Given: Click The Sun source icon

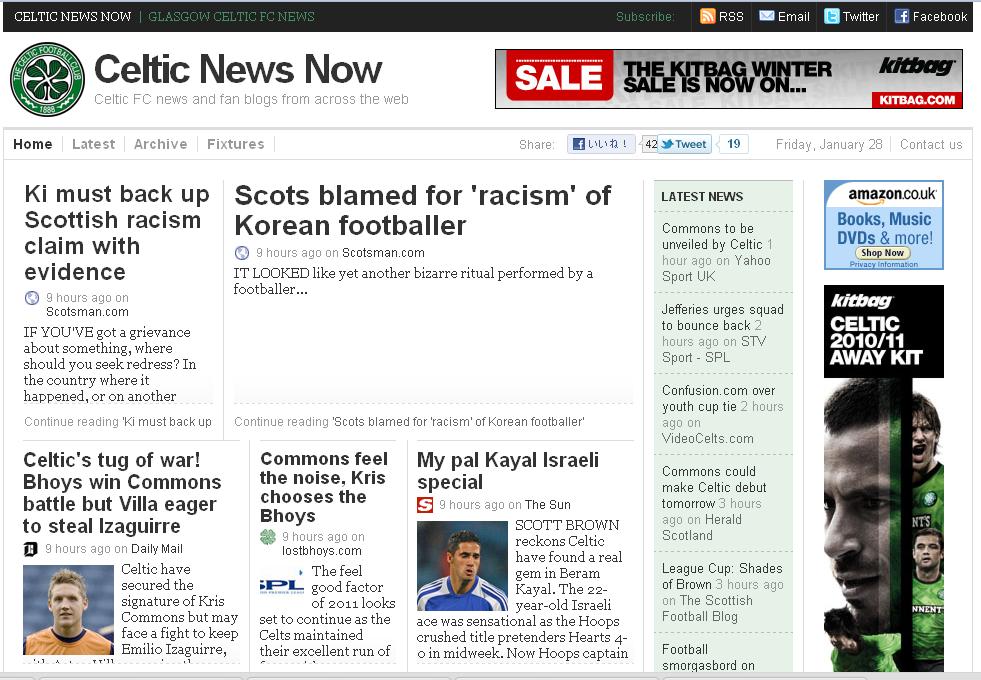Looking at the screenshot, I should [425, 505].
